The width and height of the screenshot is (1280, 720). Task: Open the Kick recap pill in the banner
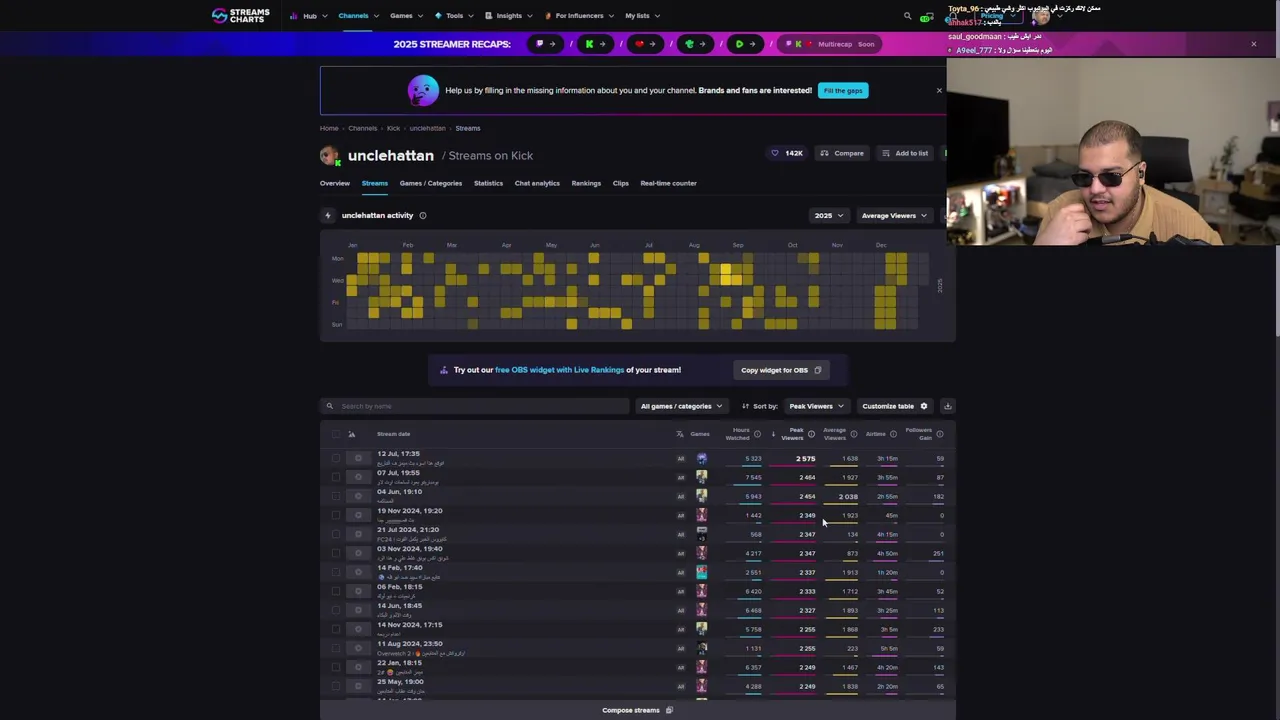pyautogui.click(x=595, y=44)
